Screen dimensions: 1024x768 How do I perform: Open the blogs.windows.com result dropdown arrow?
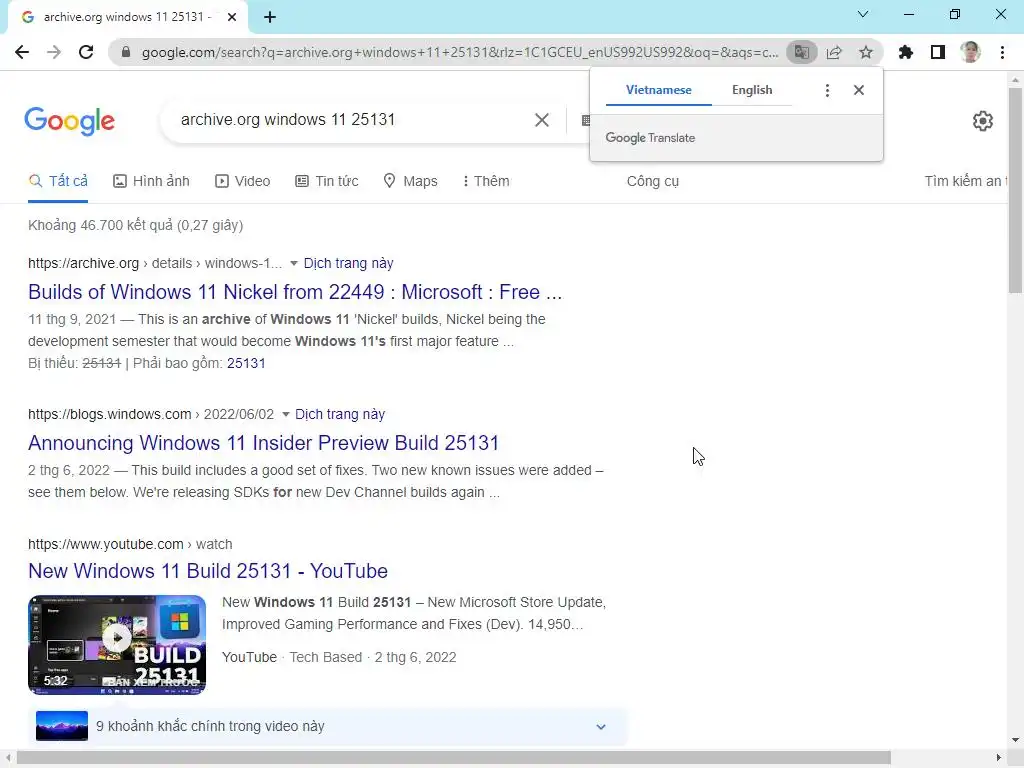[x=285, y=414]
